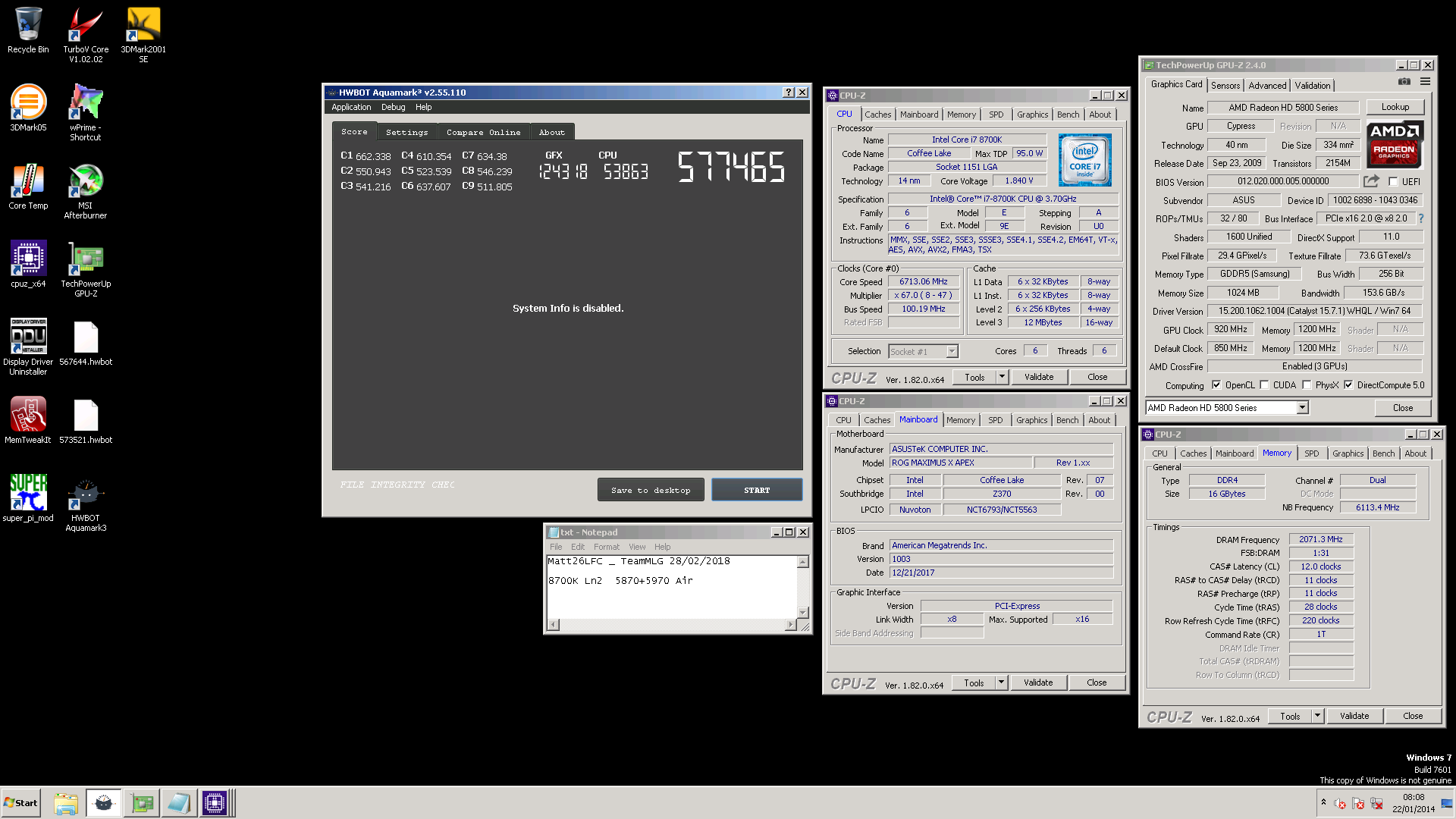Open Advanced tab in GPU-Z

1267,86
